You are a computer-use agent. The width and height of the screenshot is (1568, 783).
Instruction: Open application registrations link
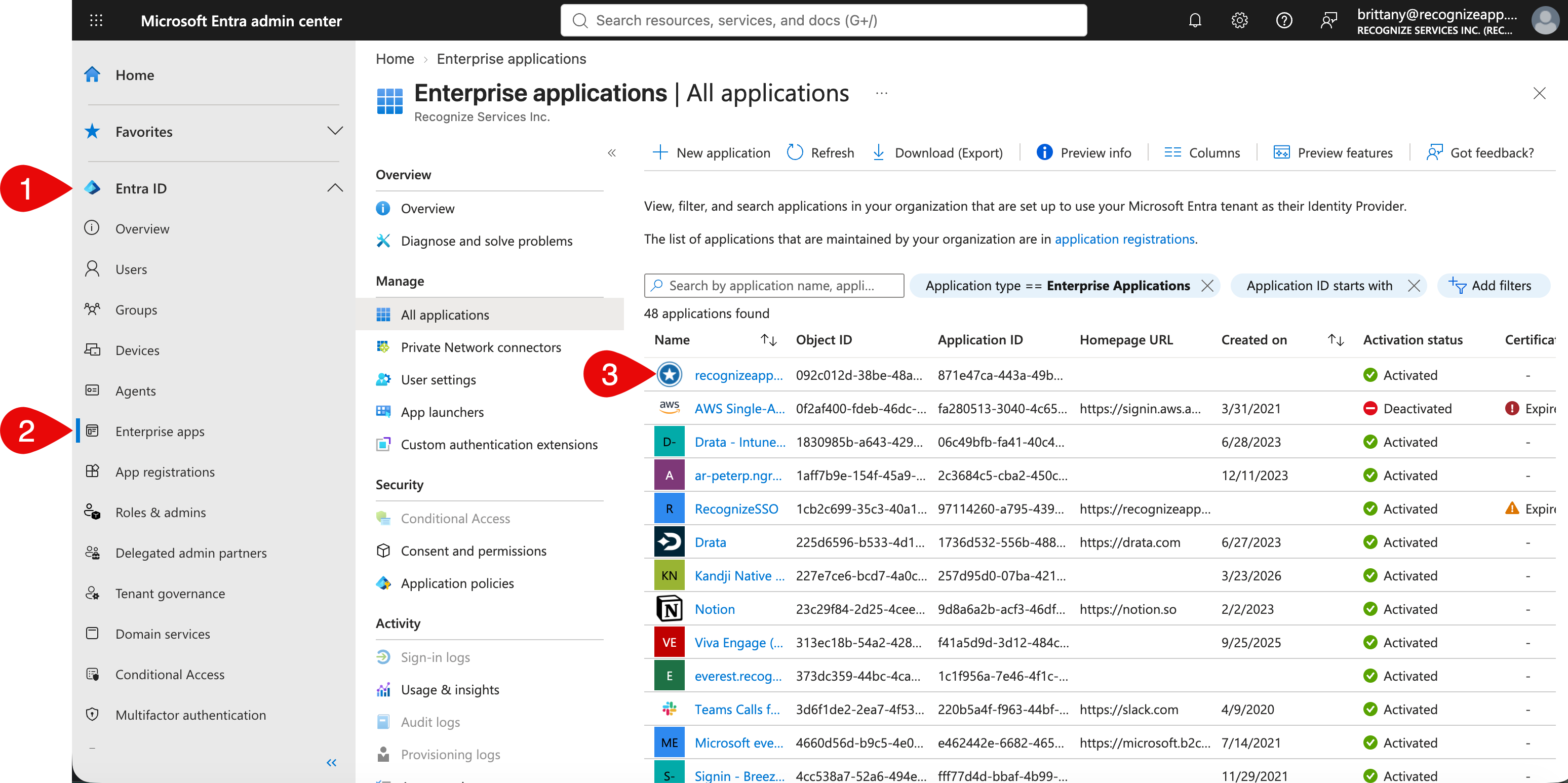pyautogui.click(x=1124, y=239)
